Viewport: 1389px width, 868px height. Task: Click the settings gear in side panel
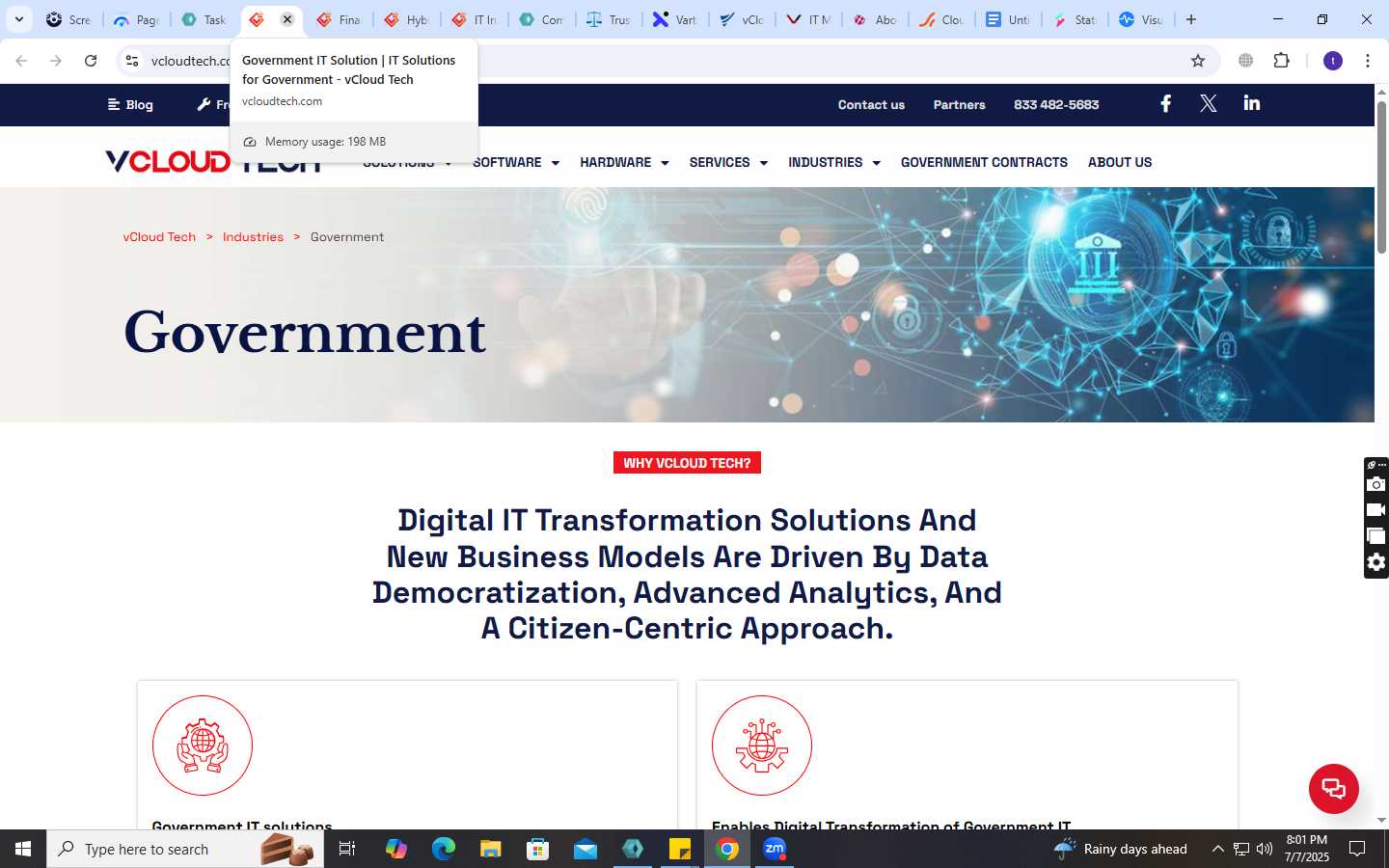[x=1376, y=562]
